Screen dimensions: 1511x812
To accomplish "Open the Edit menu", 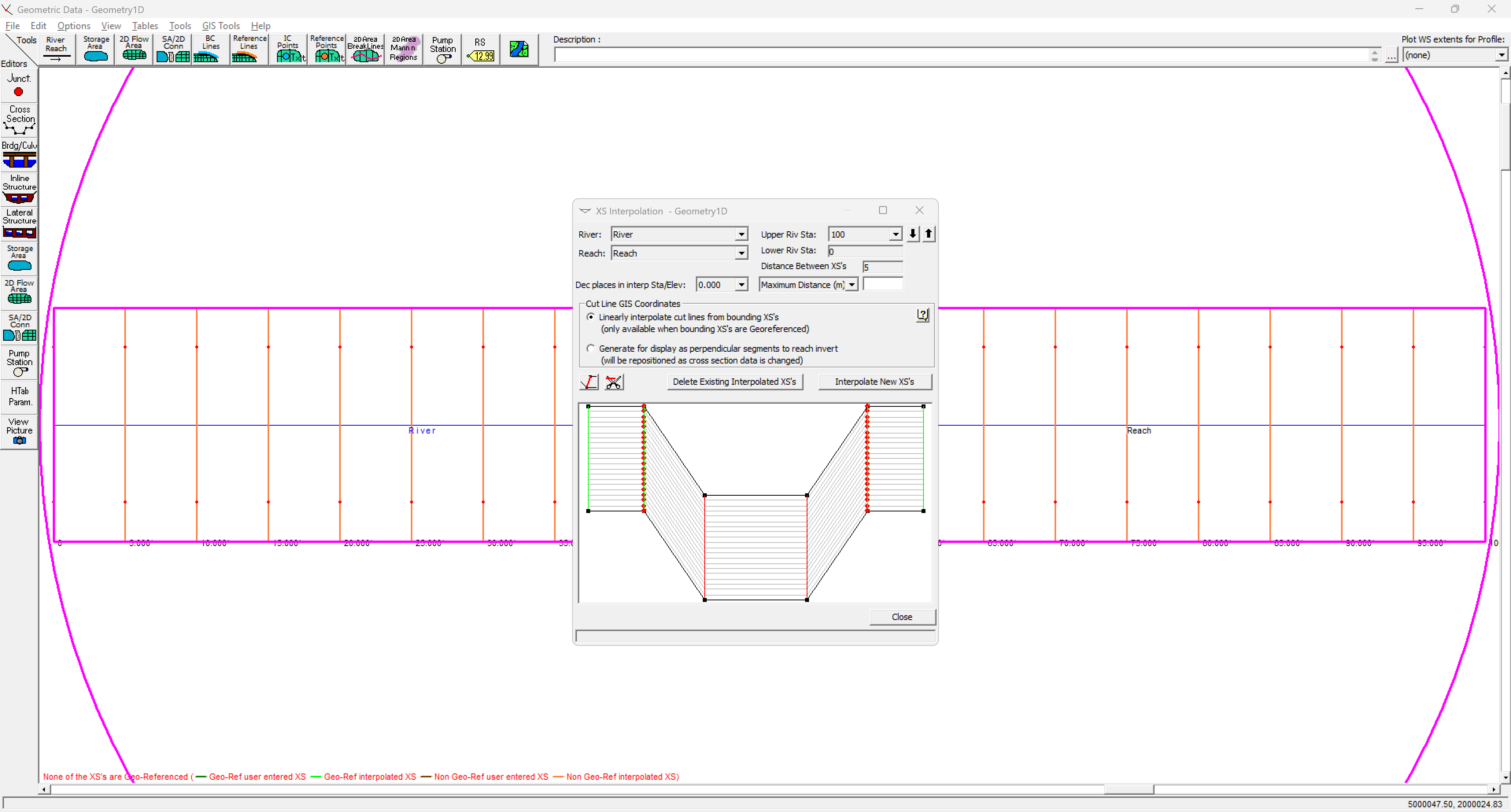I will 38,26.
